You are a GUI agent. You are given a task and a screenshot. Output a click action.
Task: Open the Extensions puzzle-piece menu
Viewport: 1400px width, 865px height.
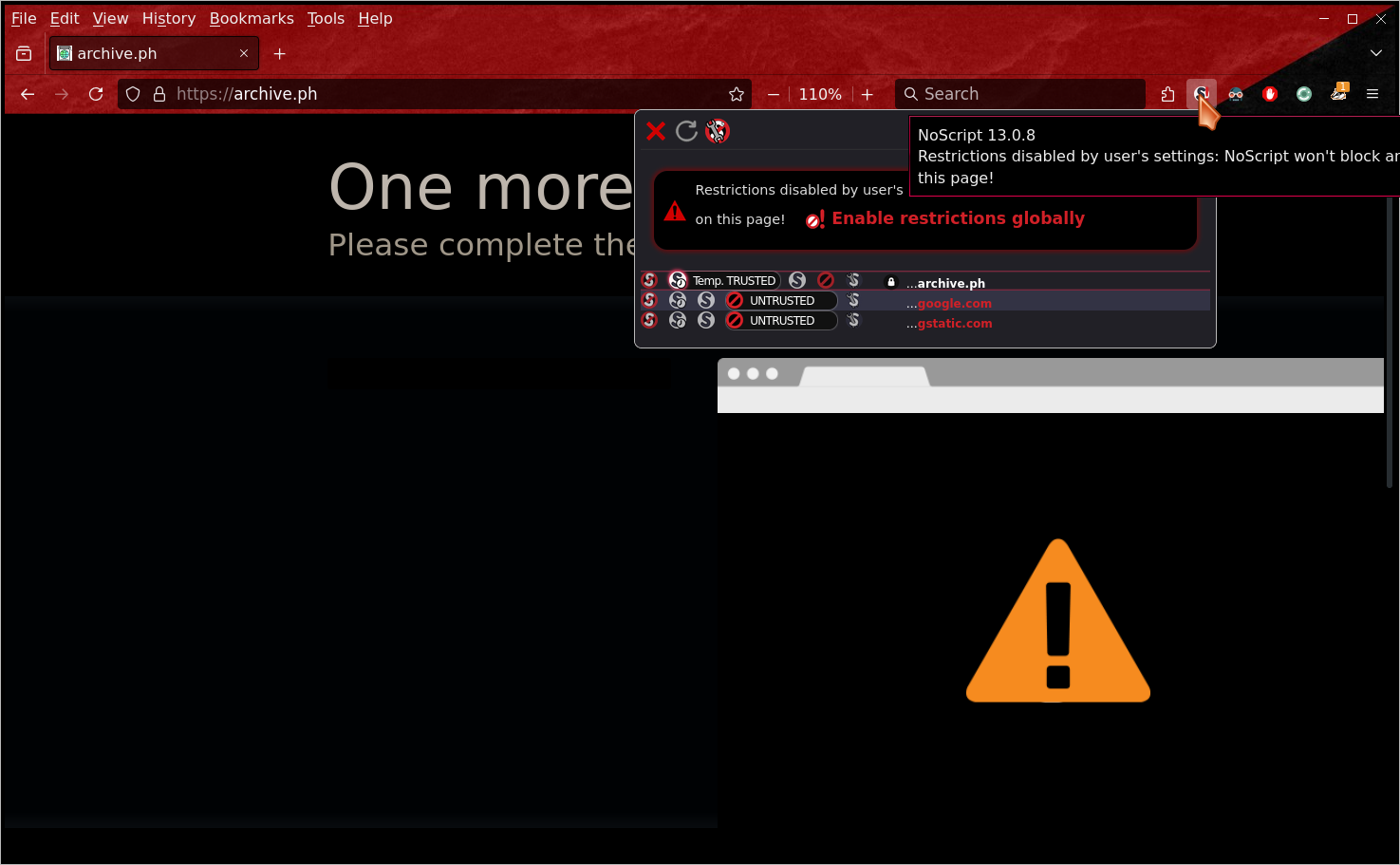(1167, 94)
